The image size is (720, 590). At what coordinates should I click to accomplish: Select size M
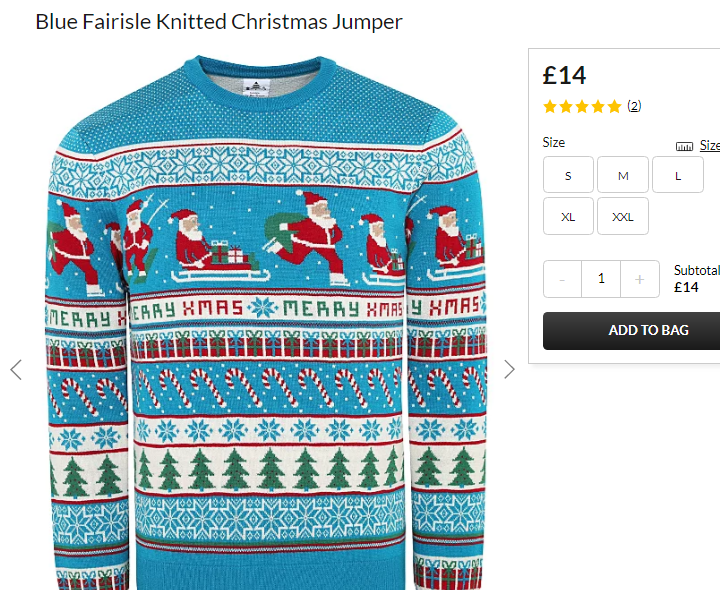coord(623,174)
